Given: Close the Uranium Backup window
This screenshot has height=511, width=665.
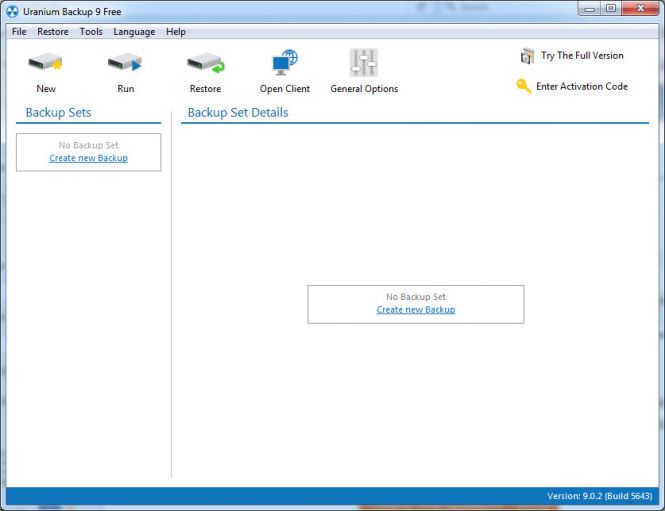Looking at the screenshot, I should click(x=641, y=8).
